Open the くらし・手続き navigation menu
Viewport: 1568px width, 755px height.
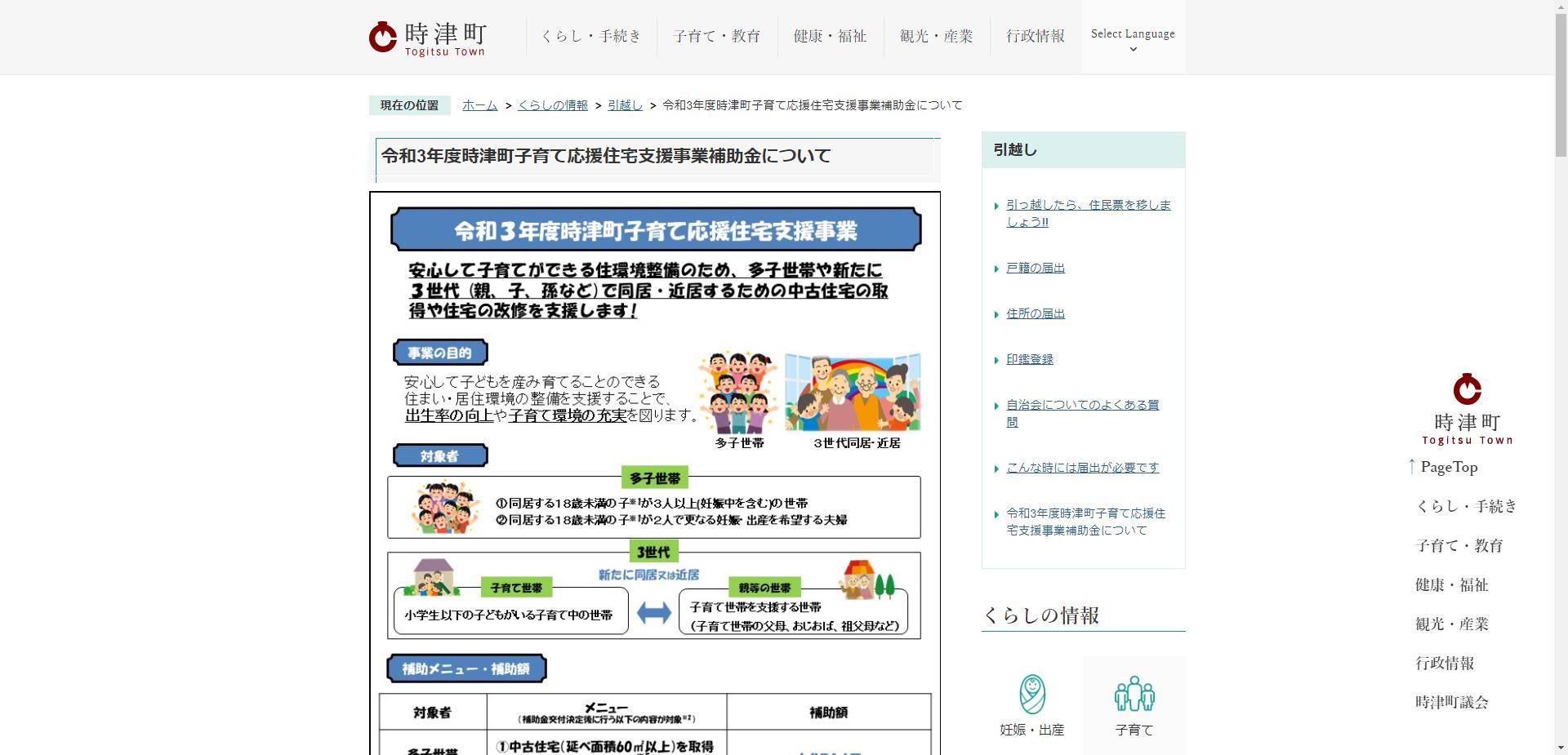tap(591, 36)
